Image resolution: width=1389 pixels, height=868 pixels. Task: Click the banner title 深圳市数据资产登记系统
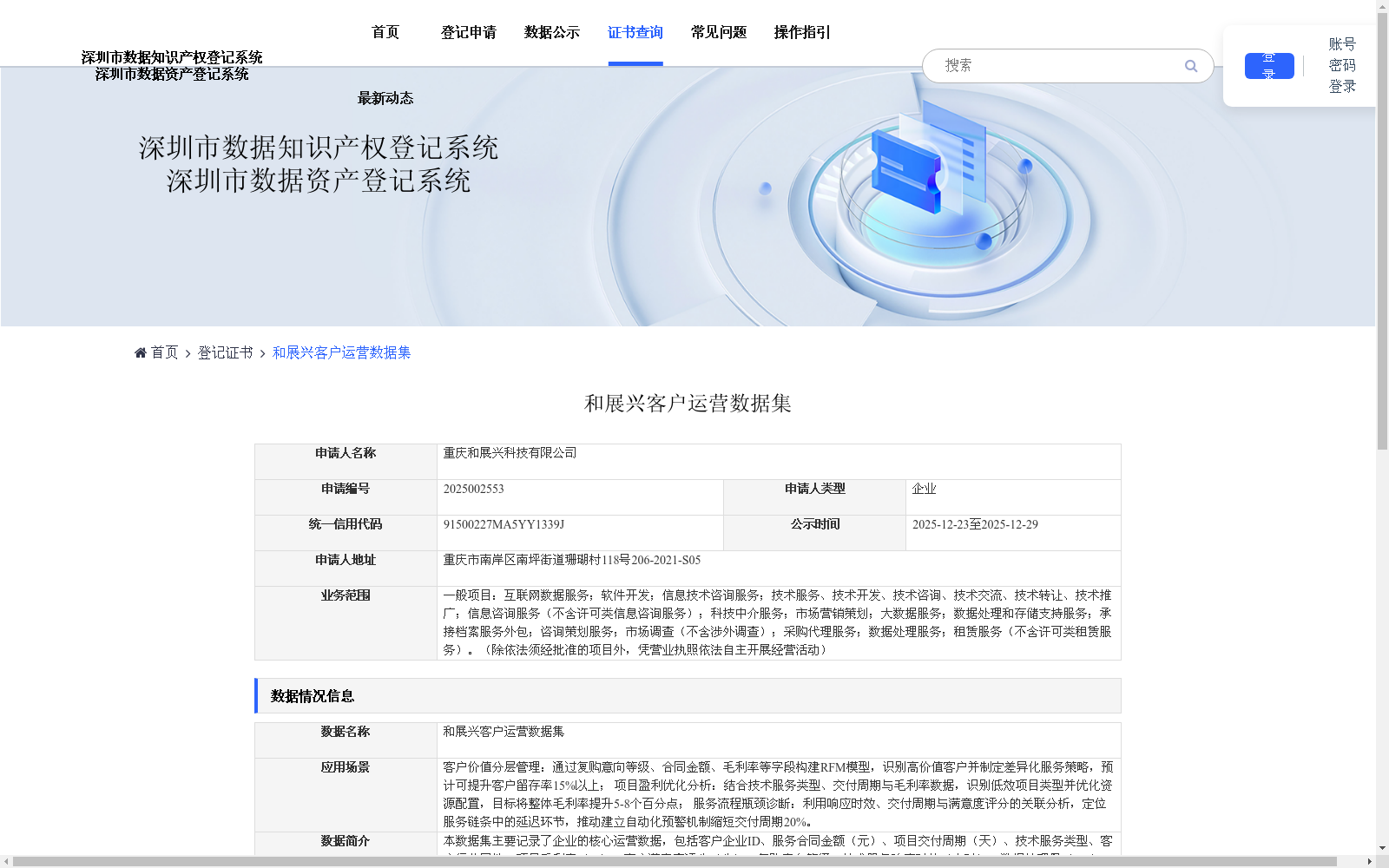(319, 181)
